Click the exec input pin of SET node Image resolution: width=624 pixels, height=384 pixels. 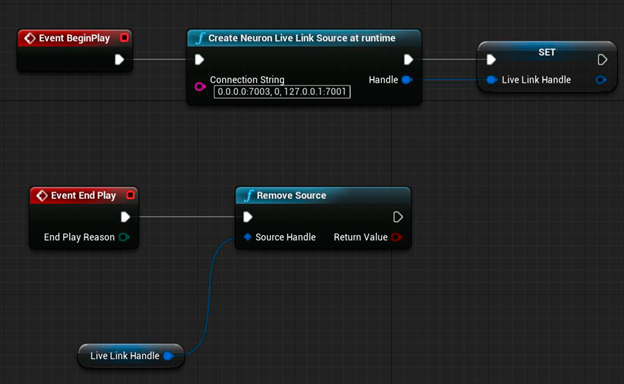pos(491,60)
